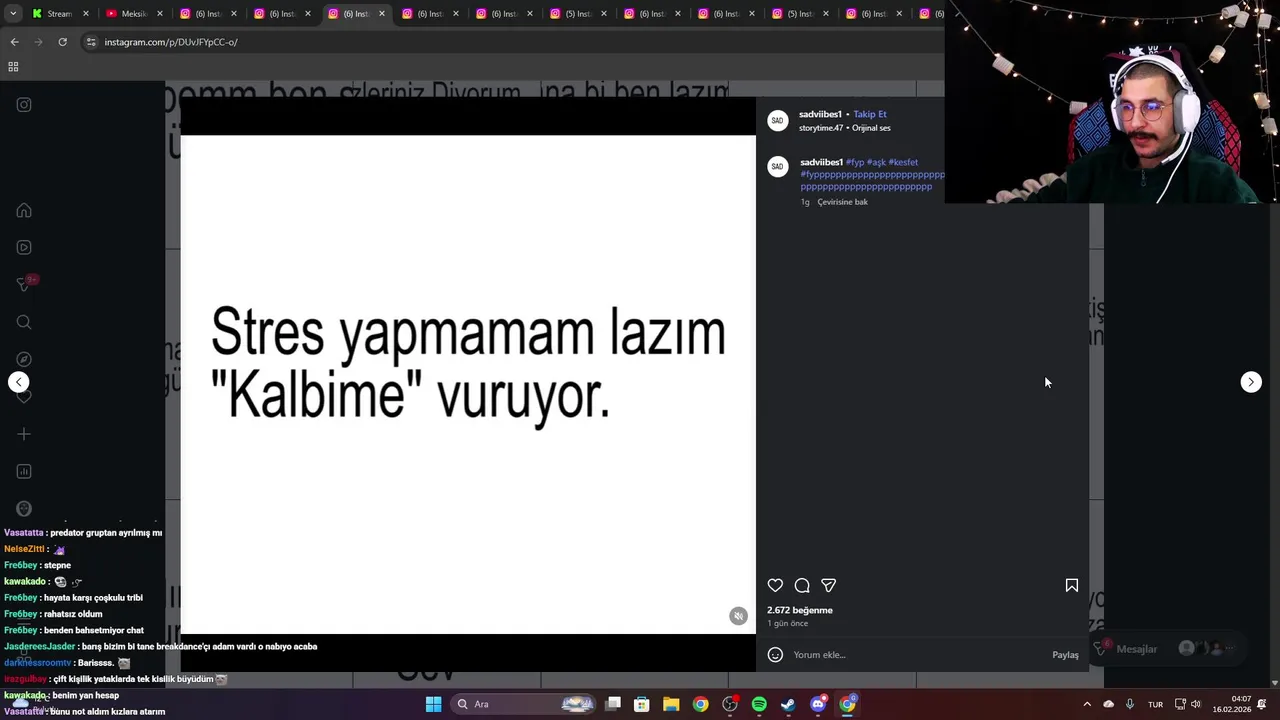
Task: Navigate forward in the browser
Action: tap(38, 42)
